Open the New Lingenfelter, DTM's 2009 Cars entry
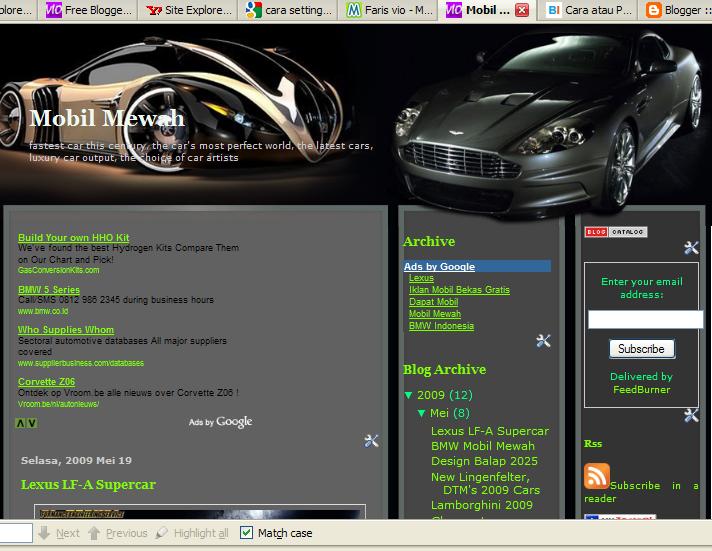This screenshot has width=712, height=551. [485, 484]
